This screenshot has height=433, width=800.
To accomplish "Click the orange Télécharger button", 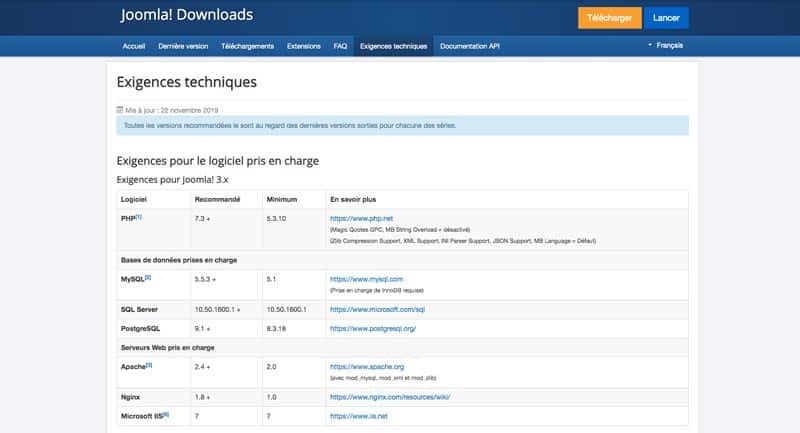I will [610, 18].
